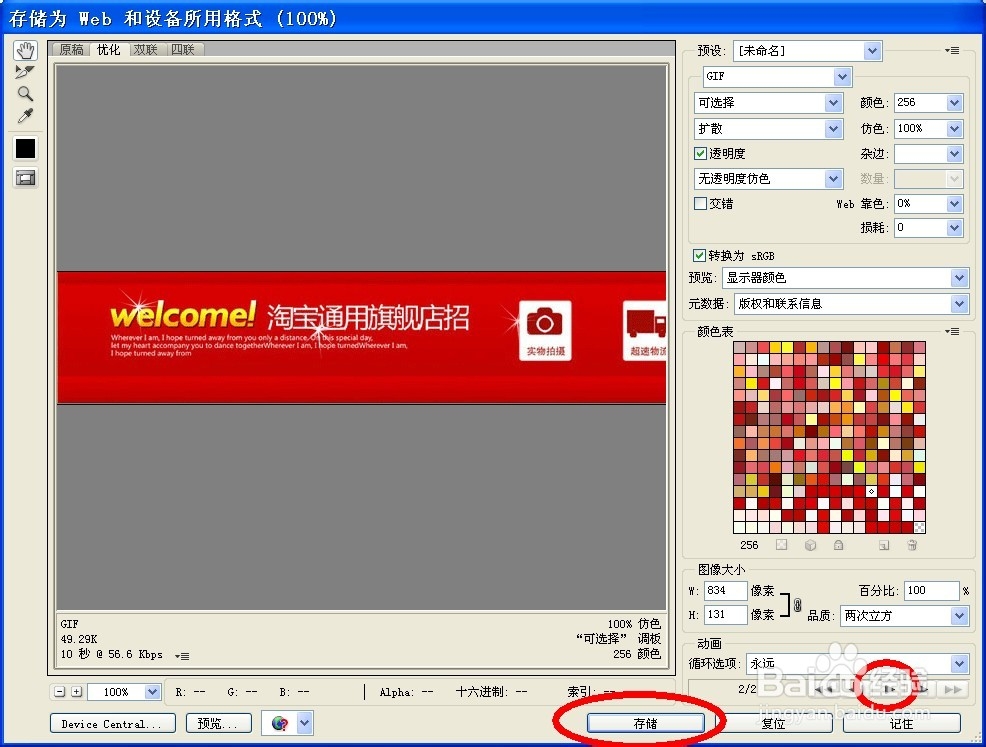This screenshot has width=986, height=747.
Task: Click the W width field 834
Action: point(726,591)
